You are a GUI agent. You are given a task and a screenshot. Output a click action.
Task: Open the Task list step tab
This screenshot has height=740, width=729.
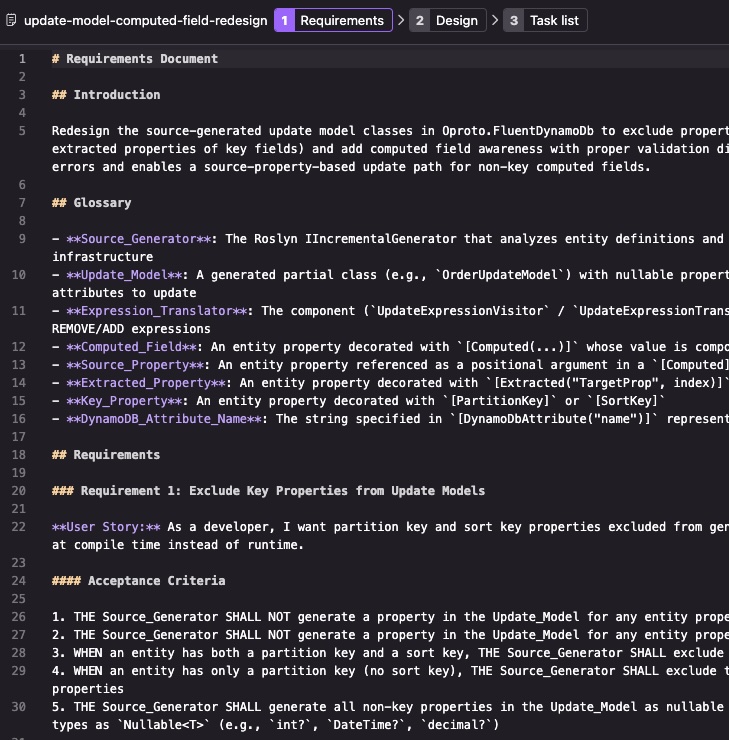tap(545, 20)
